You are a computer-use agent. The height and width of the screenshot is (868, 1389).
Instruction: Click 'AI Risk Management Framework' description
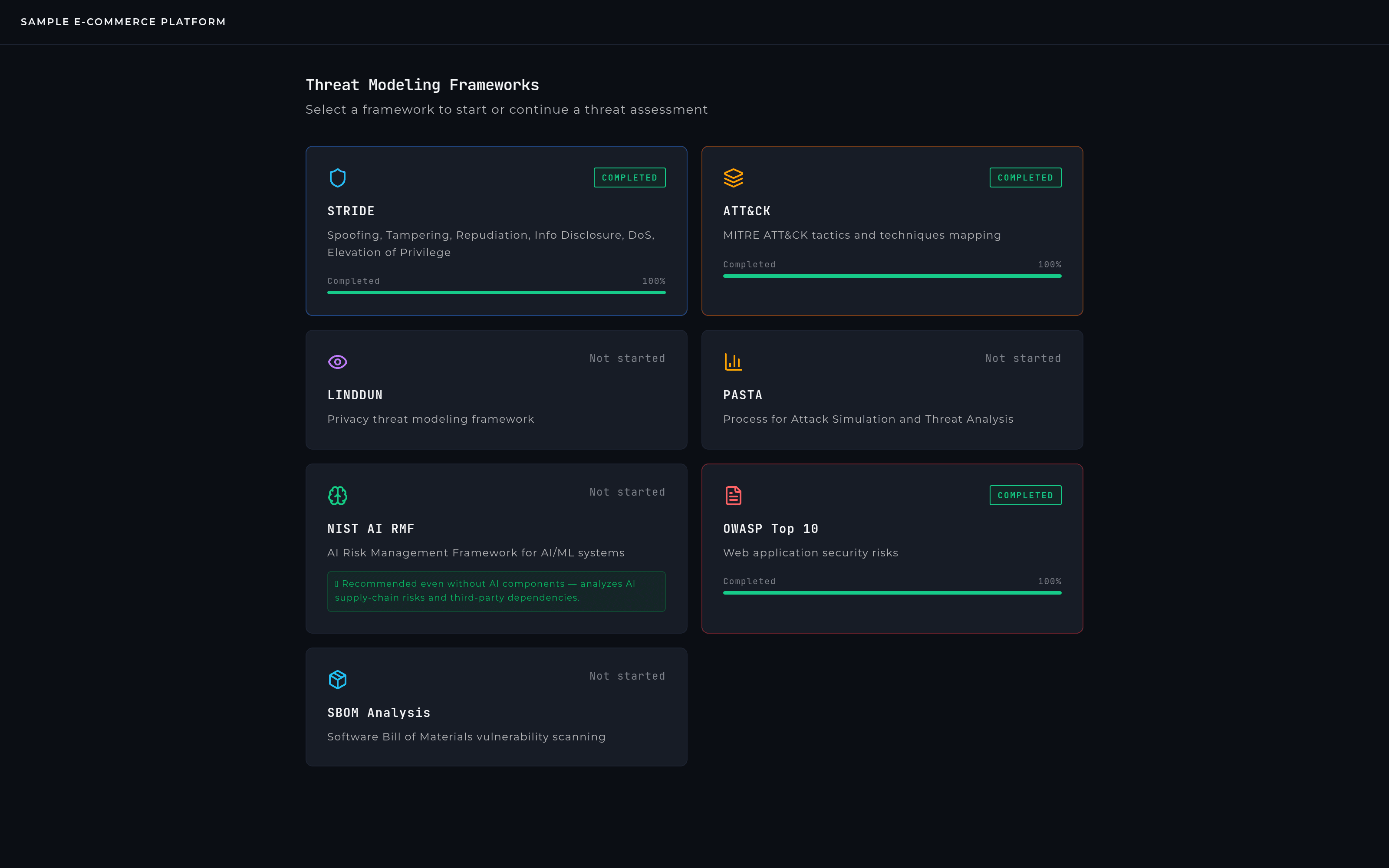pos(476,553)
